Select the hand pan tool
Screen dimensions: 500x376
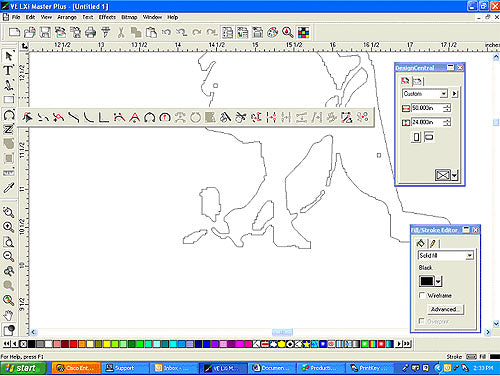(x=8, y=314)
